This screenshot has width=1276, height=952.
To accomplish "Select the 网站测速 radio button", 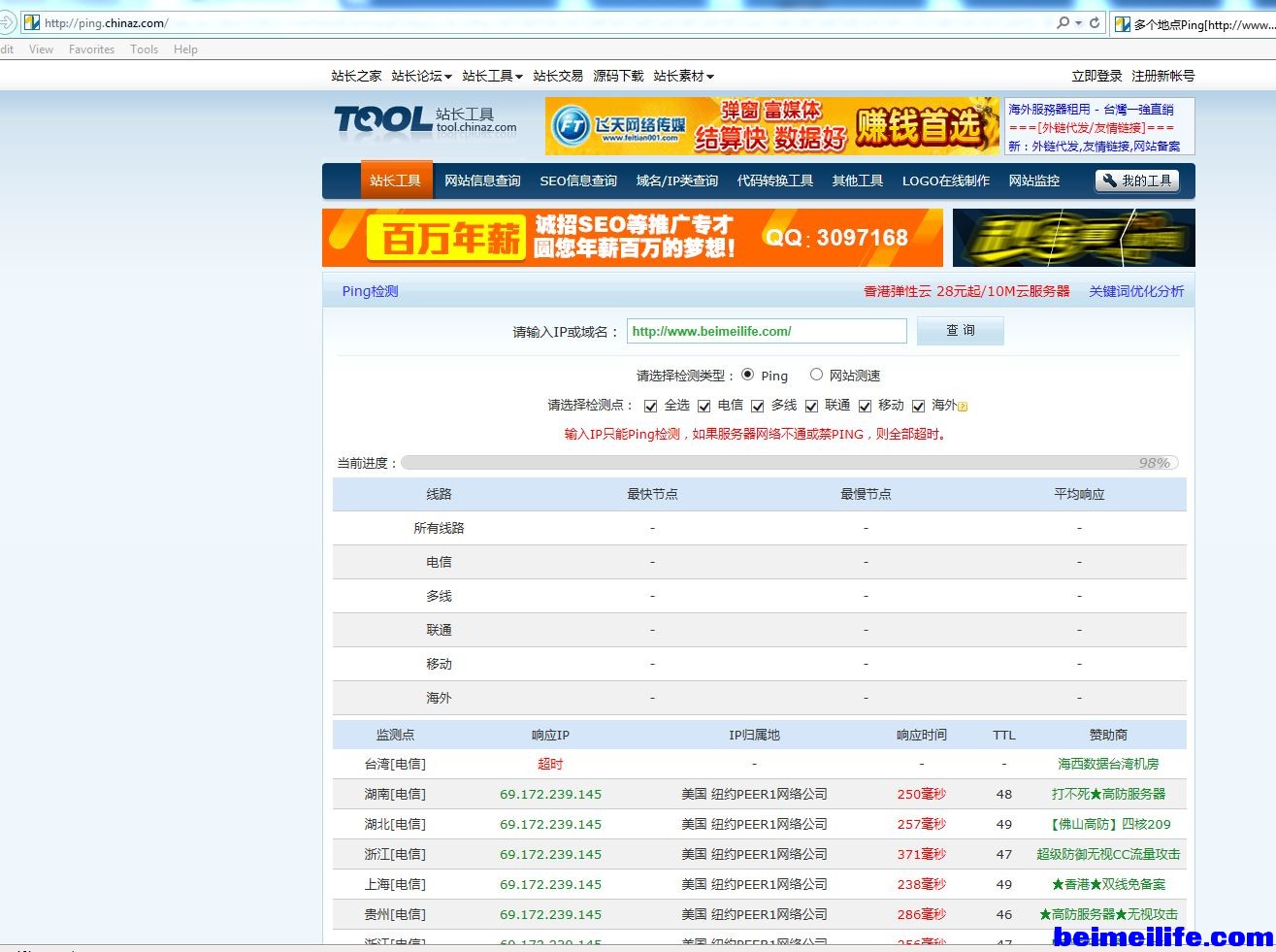I will (816, 375).
